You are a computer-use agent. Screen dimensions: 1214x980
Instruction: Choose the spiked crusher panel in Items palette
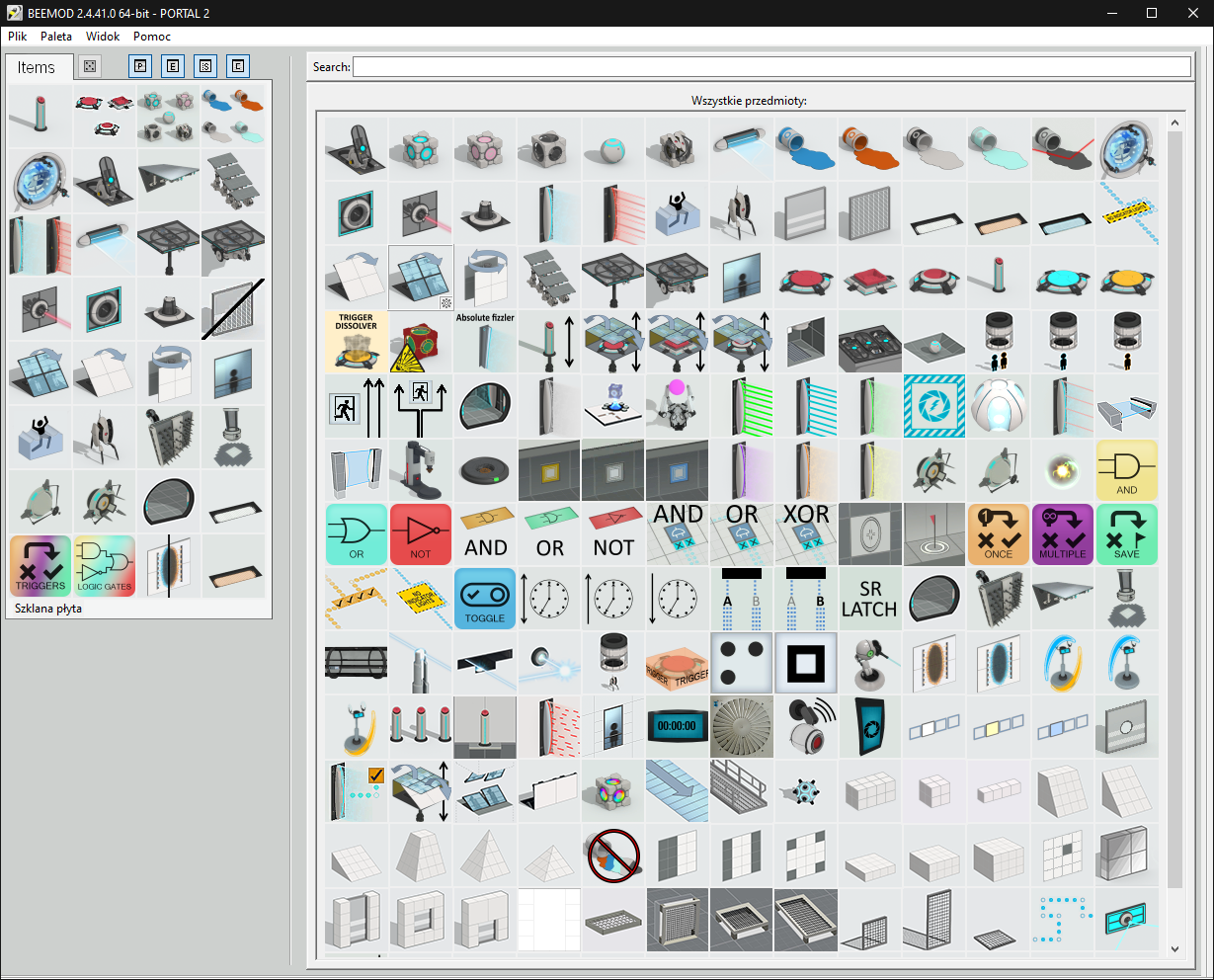(169, 438)
